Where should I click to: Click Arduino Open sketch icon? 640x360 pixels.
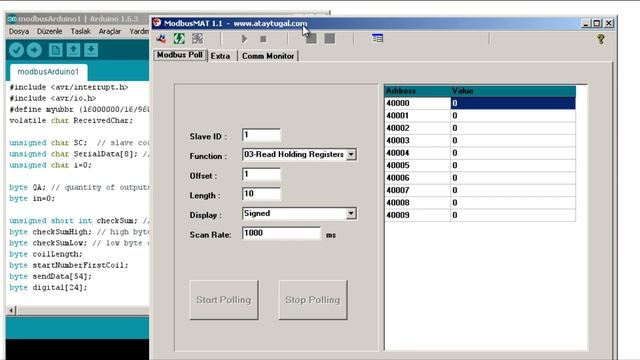(73, 50)
